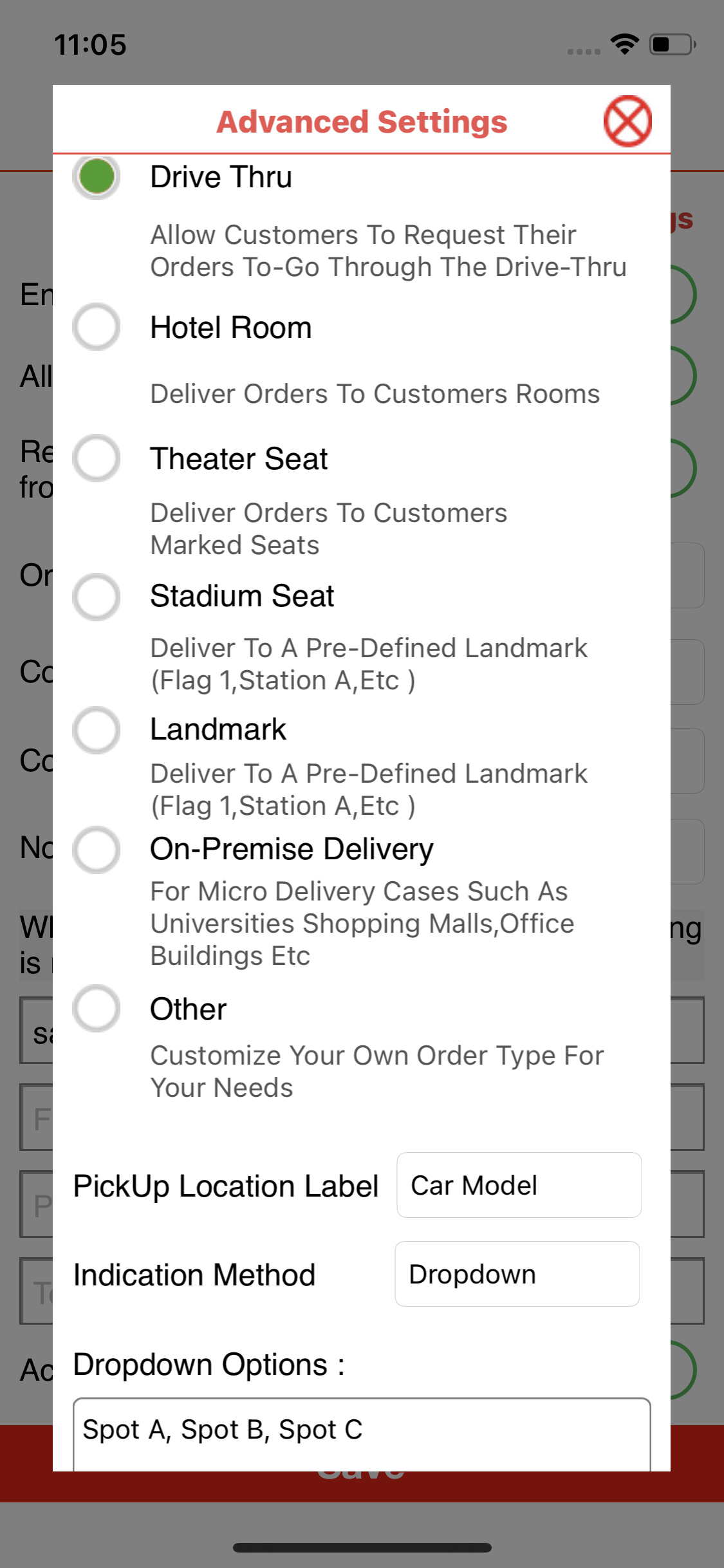Tap the Theater Seat label
The height and width of the screenshot is (1568, 724).
pos(239,459)
